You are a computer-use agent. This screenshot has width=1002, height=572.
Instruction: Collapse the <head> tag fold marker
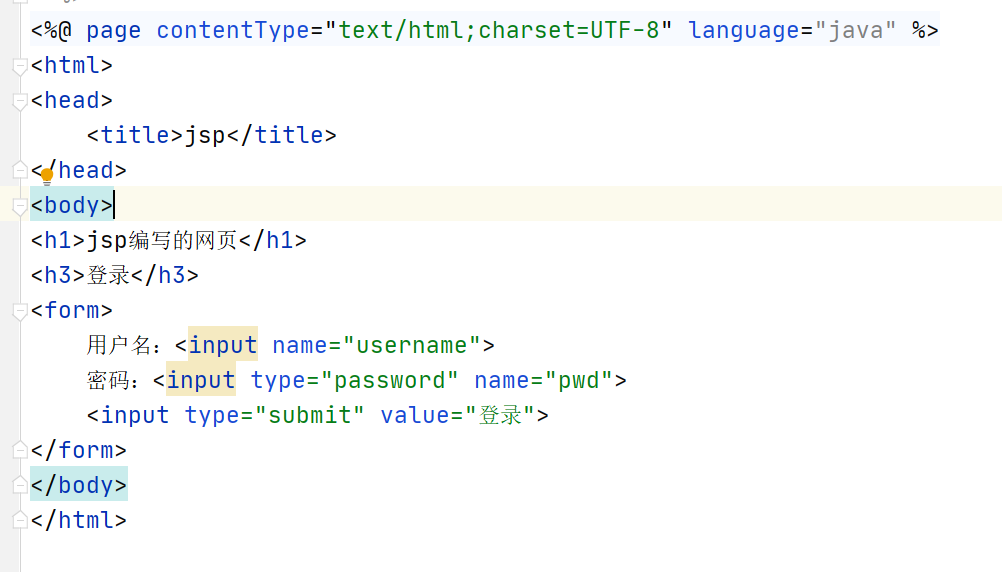click(20, 101)
